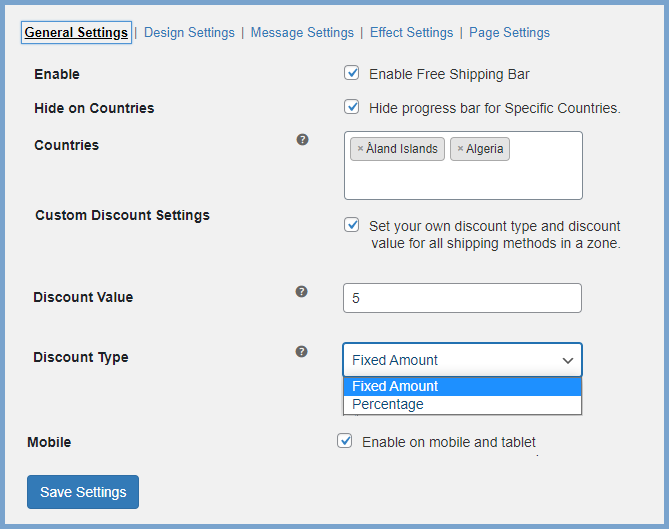669x529 pixels.
Task: Open the Page Settings tab
Action: [x=509, y=33]
